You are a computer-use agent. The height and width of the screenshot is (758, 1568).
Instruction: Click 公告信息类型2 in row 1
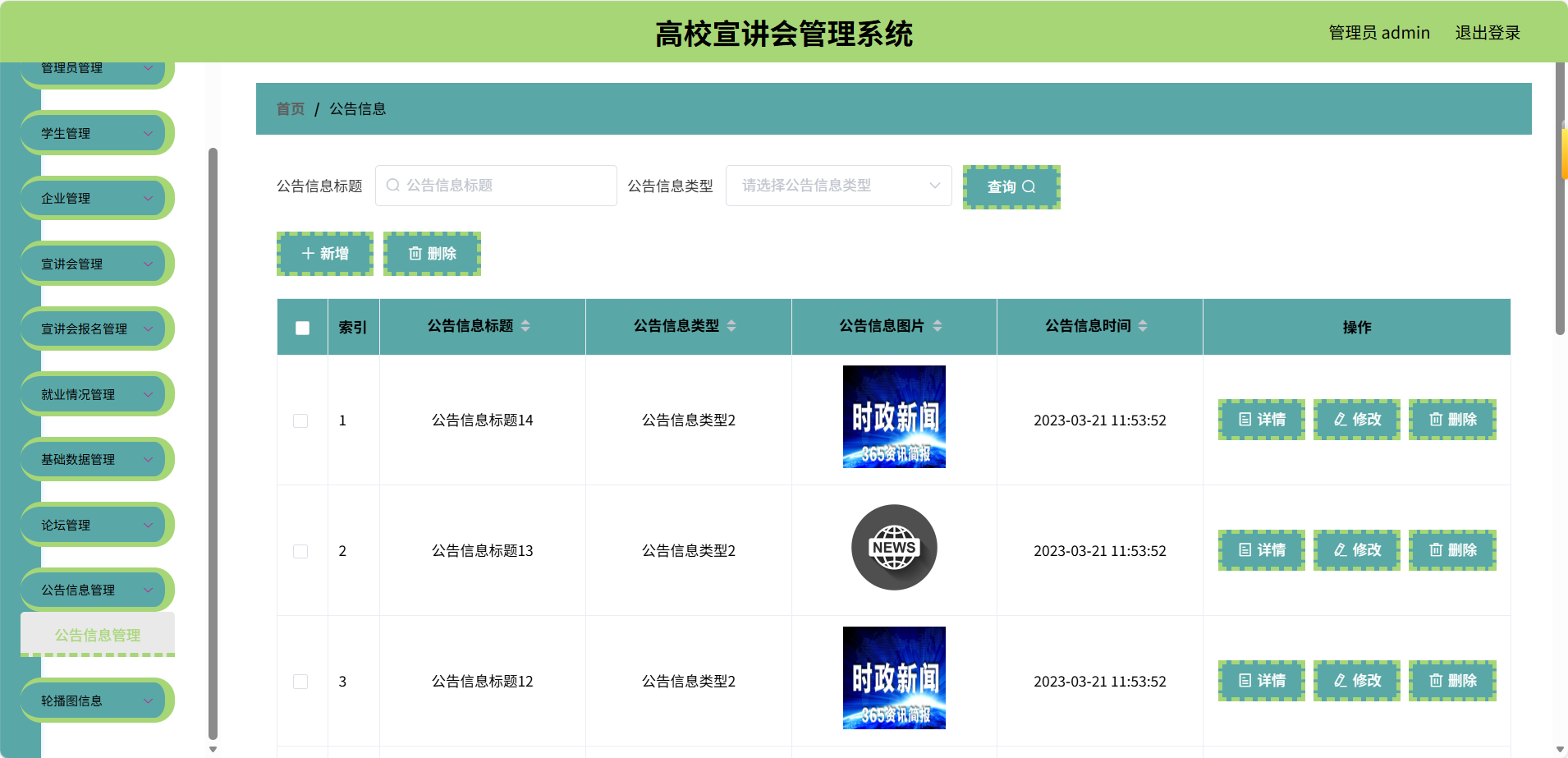[x=689, y=420]
